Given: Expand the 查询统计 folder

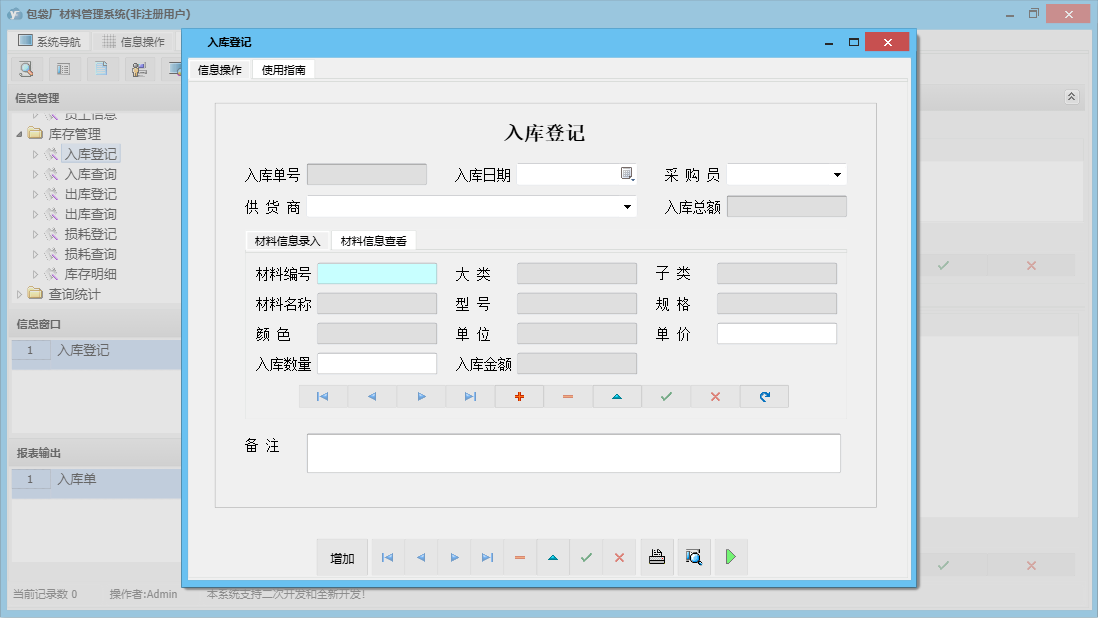Looking at the screenshot, I should [20, 293].
